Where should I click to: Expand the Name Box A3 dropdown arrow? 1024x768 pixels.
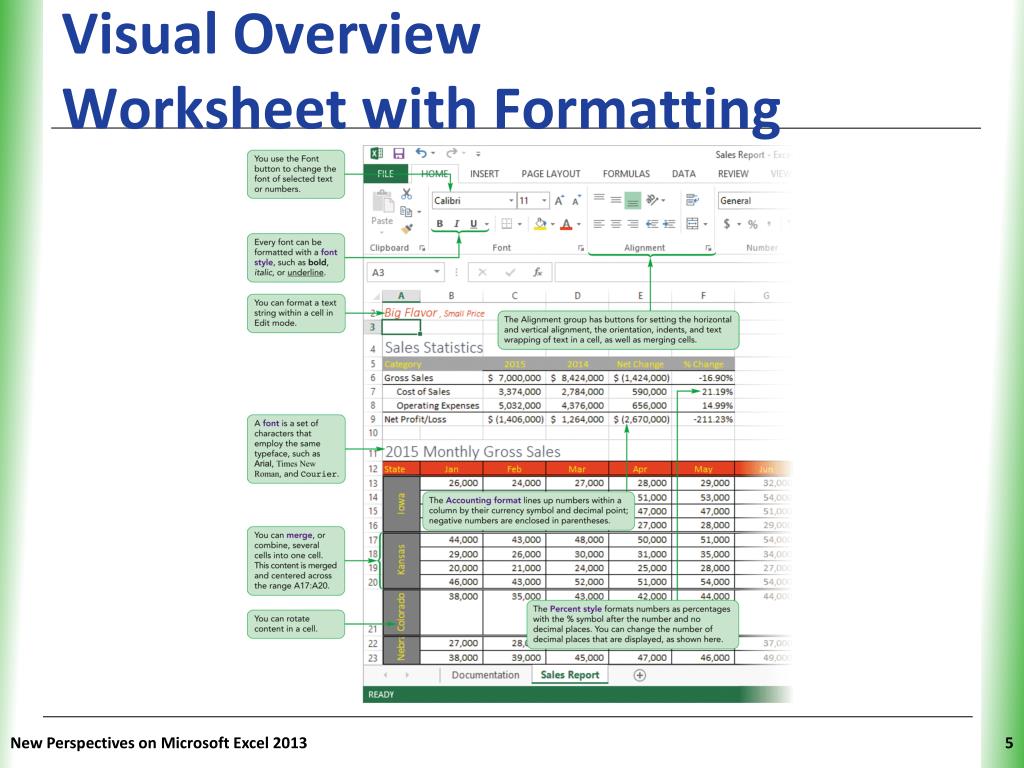coord(436,272)
